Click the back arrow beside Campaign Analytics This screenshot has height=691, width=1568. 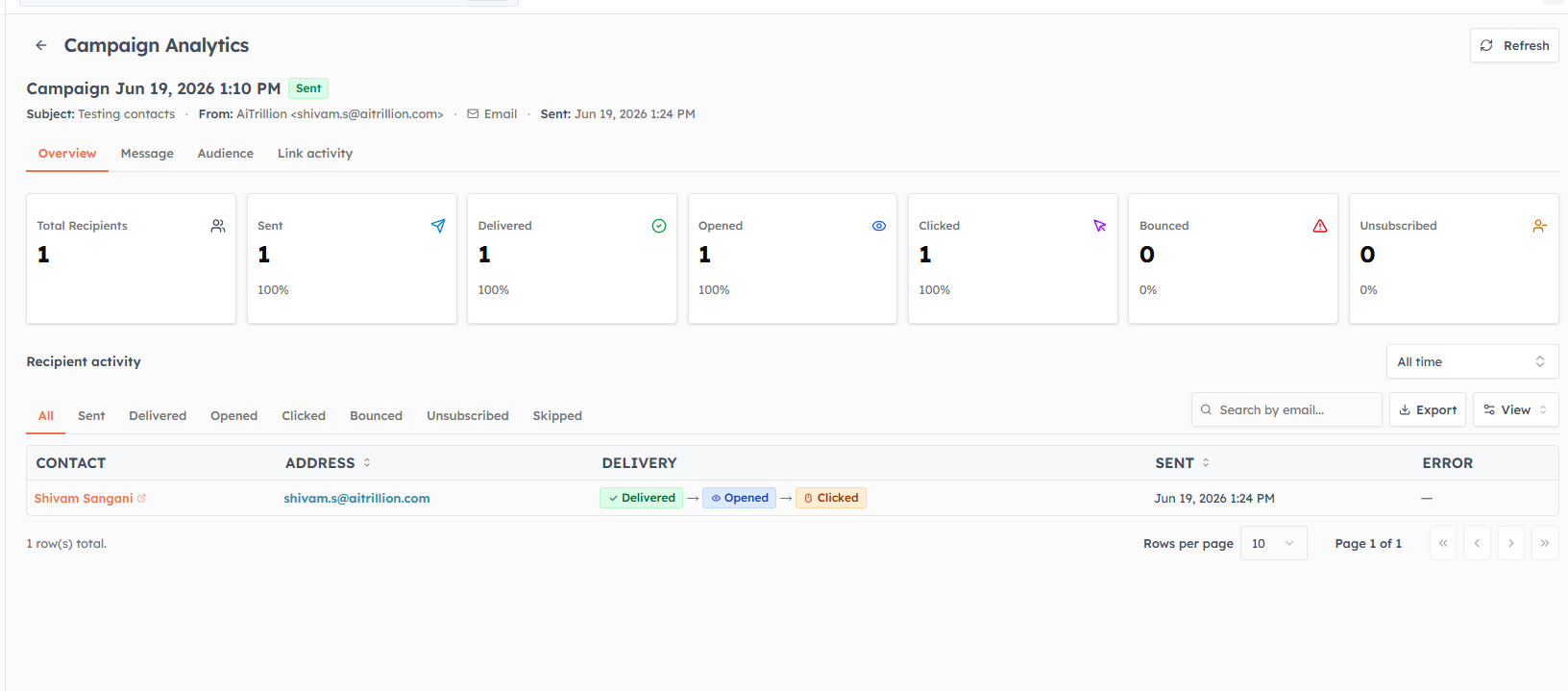pyautogui.click(x=41, y=45)
